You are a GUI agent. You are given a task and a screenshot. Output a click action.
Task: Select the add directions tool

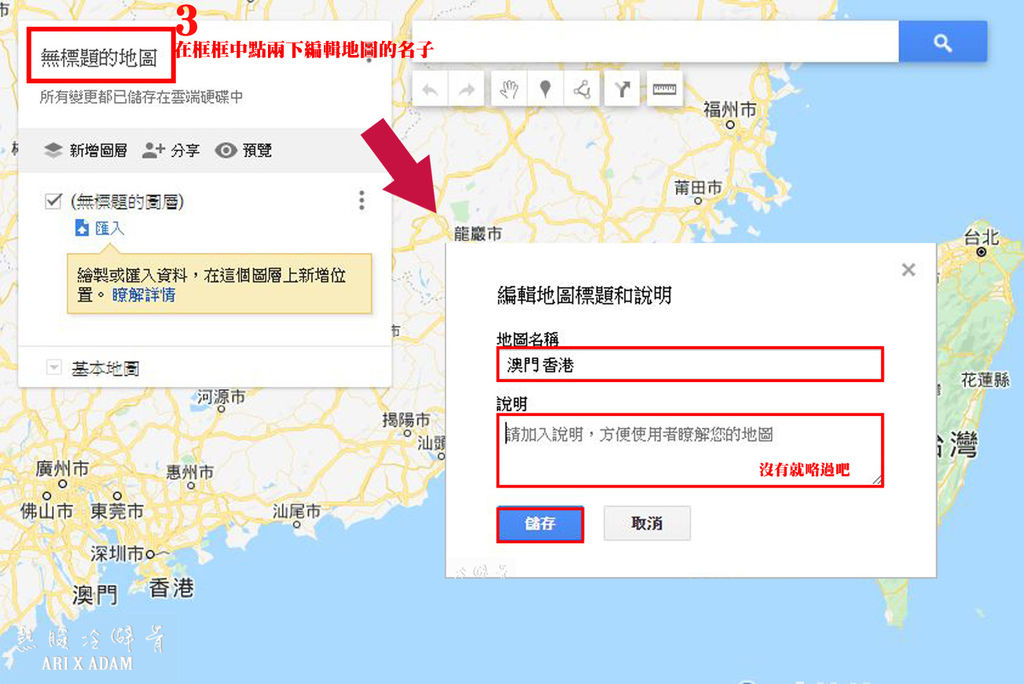tap(622, 89)
